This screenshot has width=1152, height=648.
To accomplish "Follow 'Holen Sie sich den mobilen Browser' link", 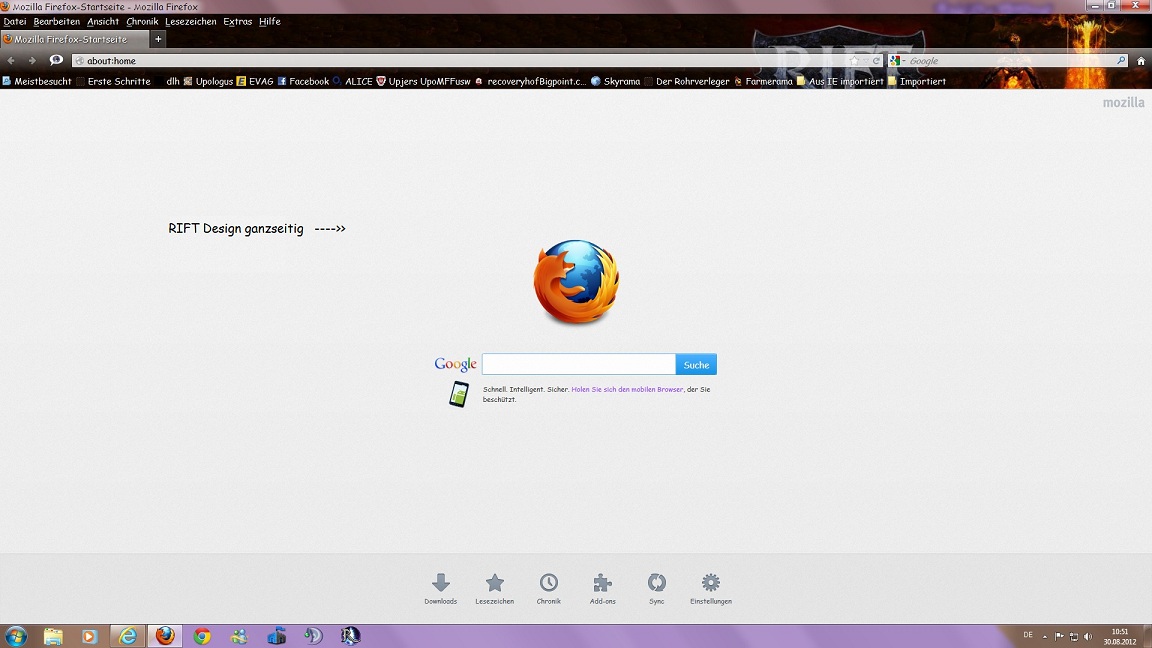I will [x=627, y=389].
